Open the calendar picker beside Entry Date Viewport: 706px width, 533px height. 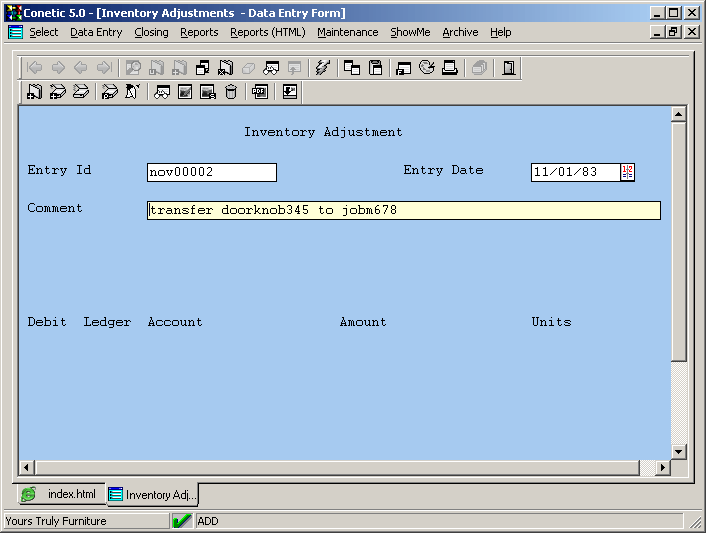point(627,172)
